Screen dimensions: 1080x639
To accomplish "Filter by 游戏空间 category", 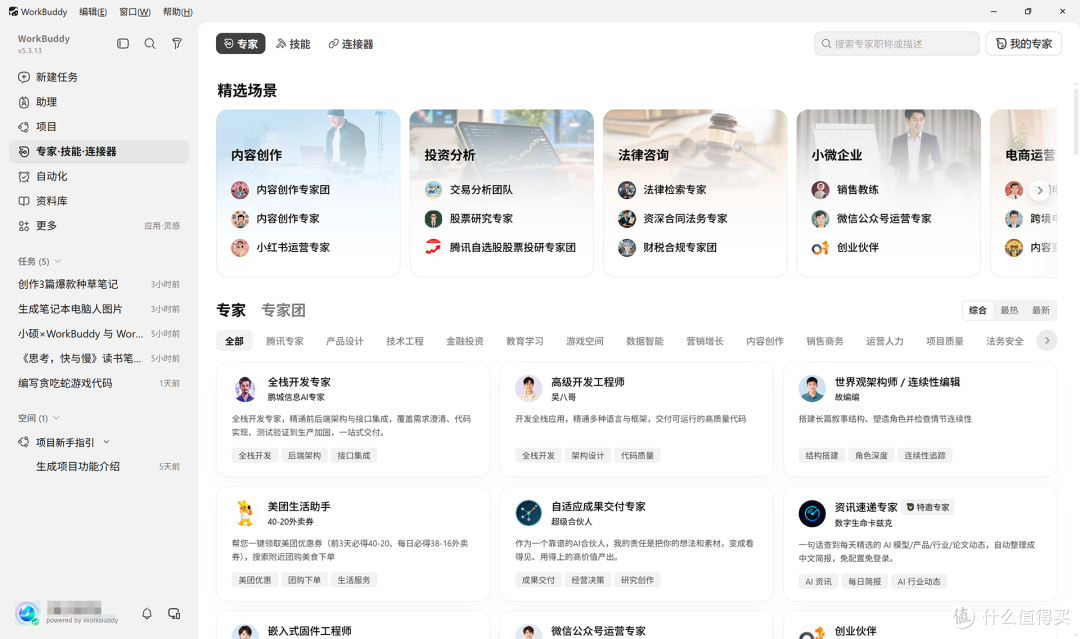I will point(585,341).
